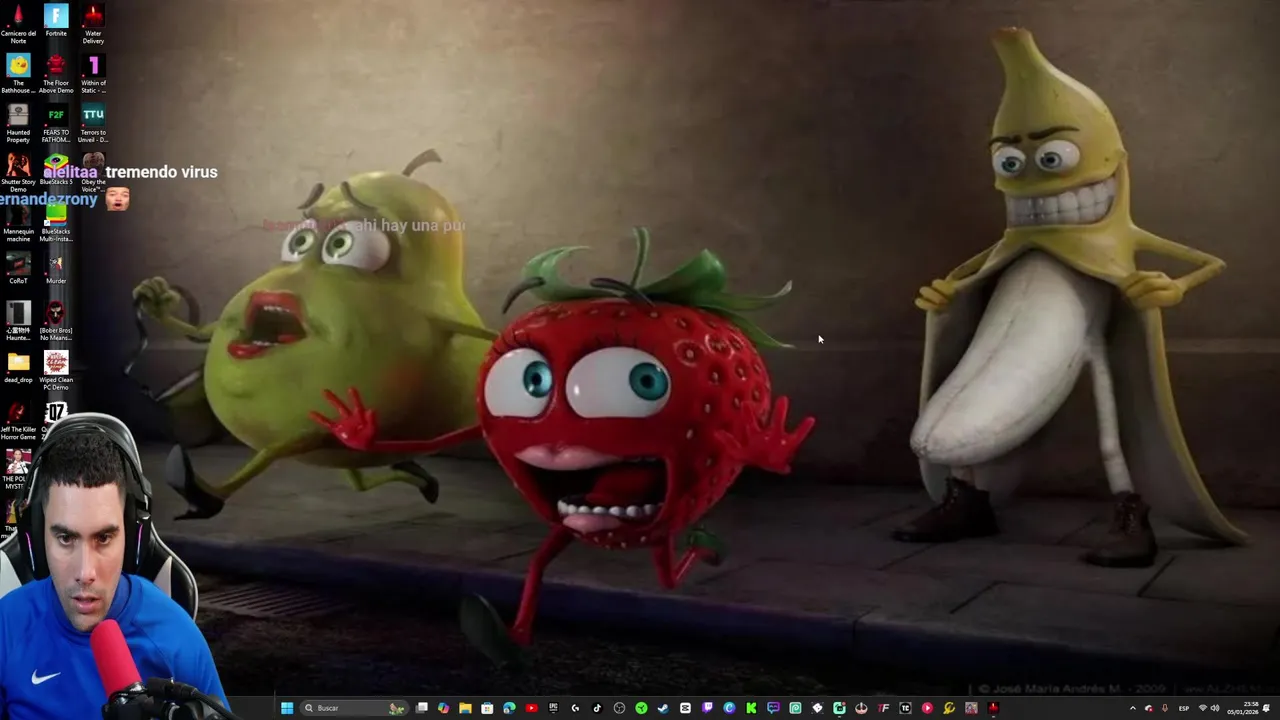
Task: Open the CoRoT desktop shortcut
Action: (18, 269)
